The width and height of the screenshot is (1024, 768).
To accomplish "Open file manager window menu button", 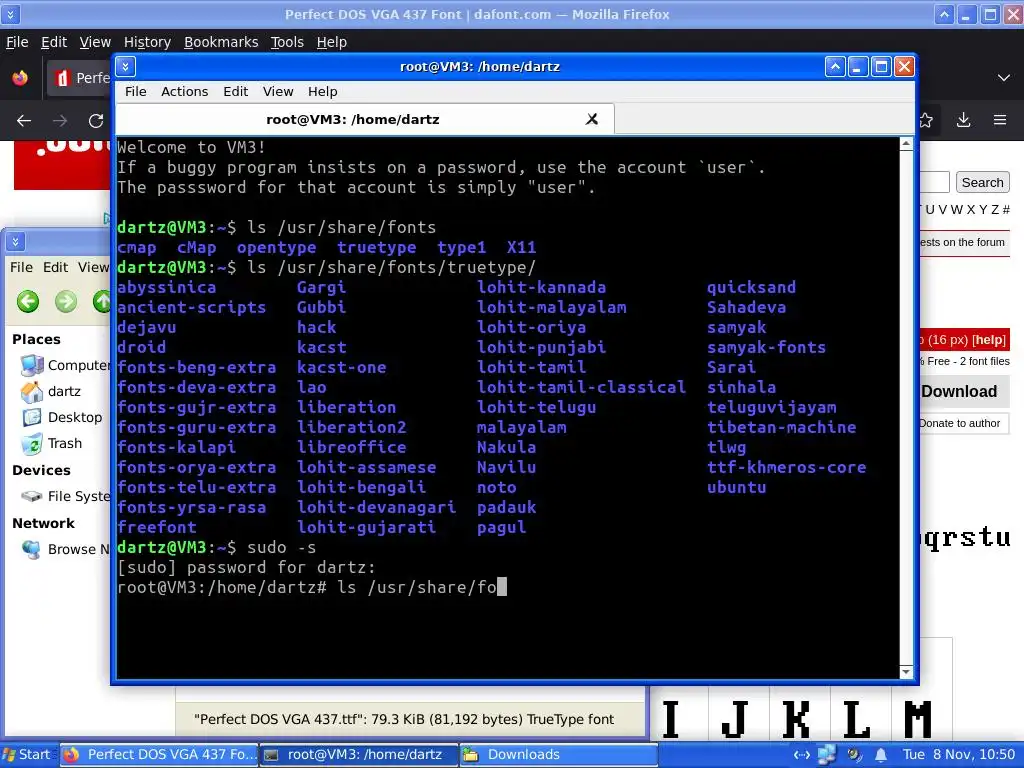I will pyautogui.click(x=15, y=242).
